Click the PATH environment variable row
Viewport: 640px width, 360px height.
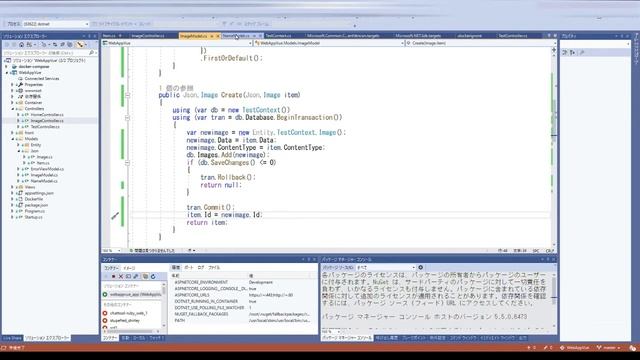[x=242, y=320]
